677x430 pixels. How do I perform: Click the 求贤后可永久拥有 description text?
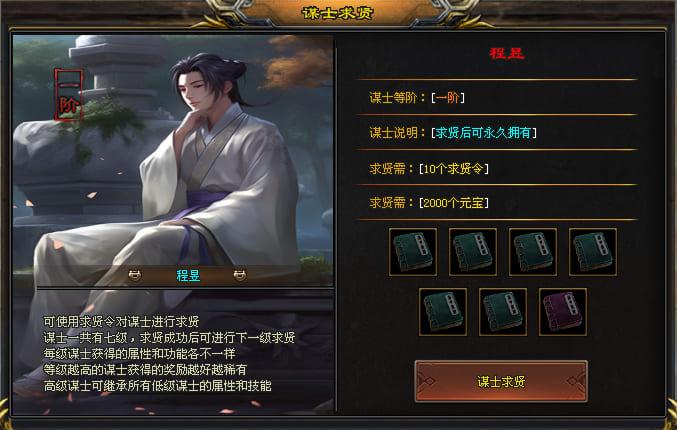point(483,133)
